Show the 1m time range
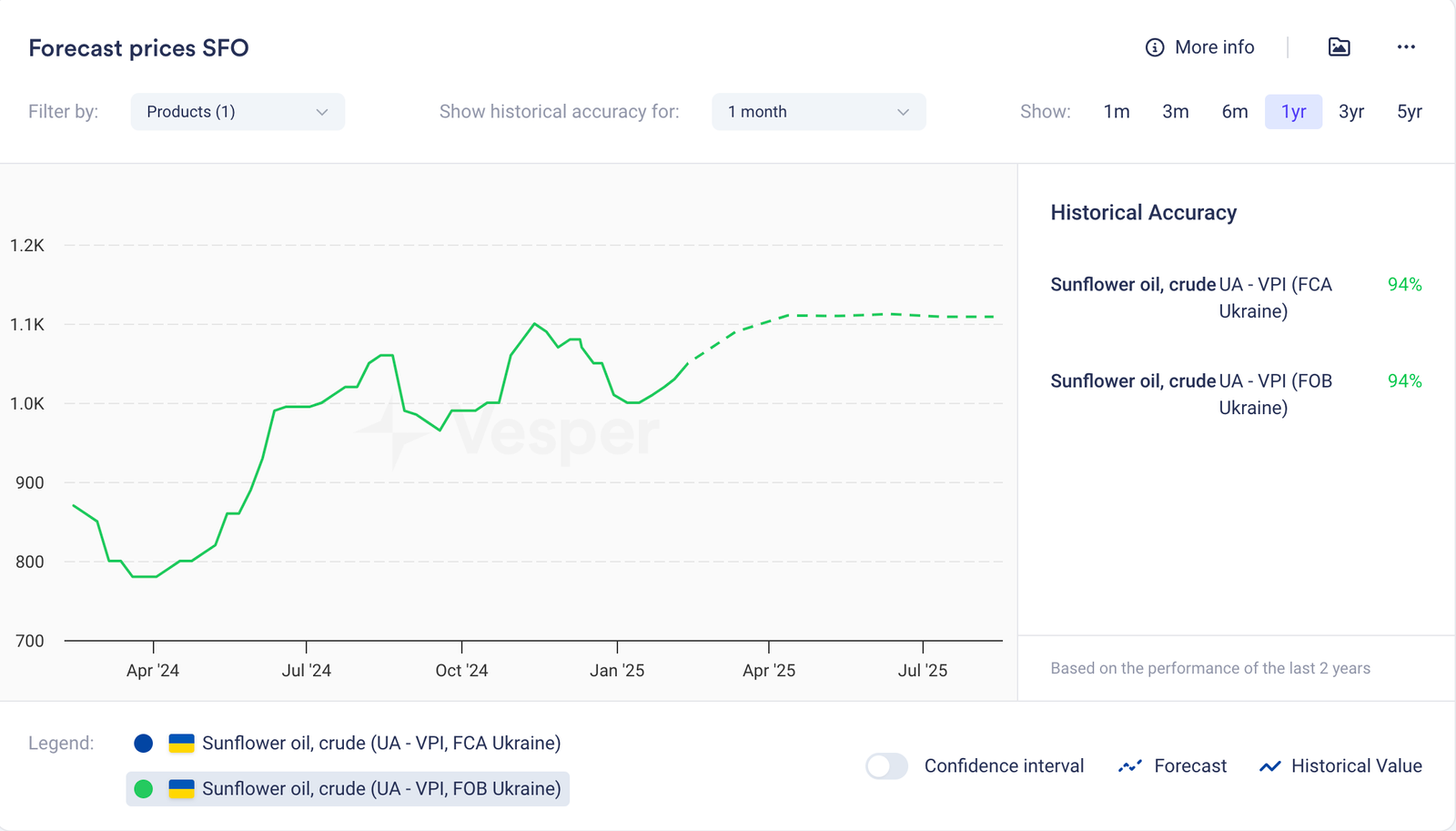This screenshot has height=831, width=1456. pyautogui.click(x=1117, y=112)
